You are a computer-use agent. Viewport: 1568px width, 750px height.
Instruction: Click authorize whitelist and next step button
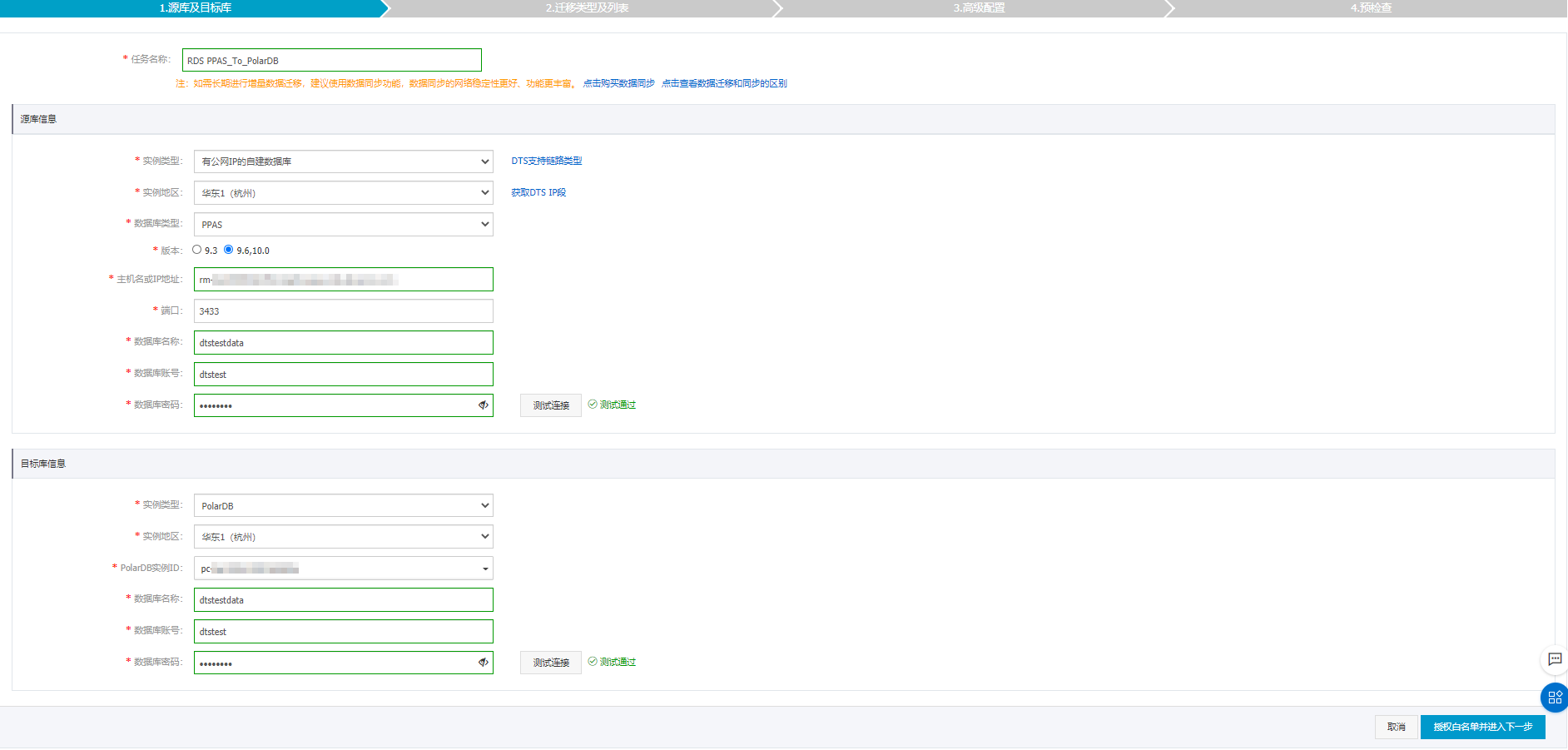[x=1483, y=727]
